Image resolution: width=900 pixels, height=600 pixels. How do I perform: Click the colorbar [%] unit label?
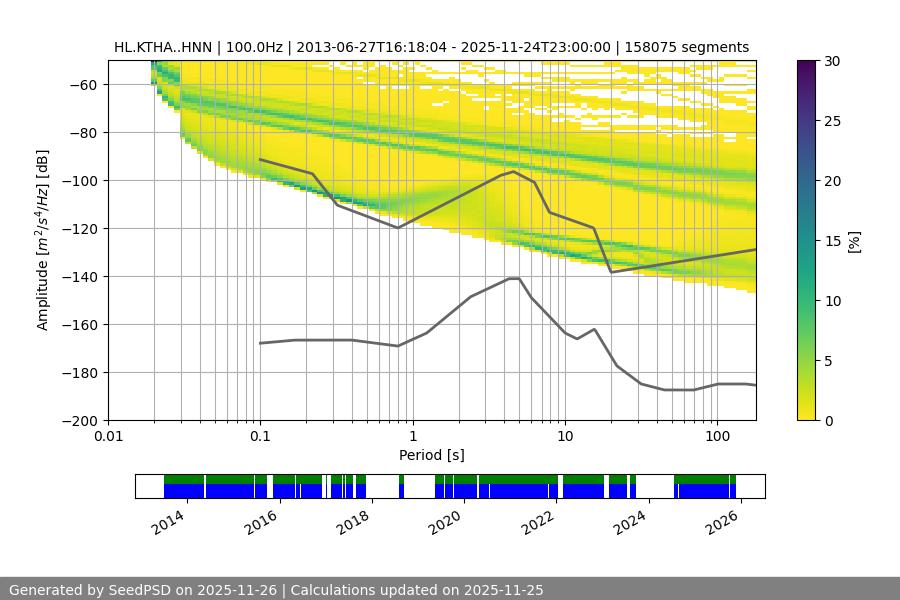click(x=853, y=241)
